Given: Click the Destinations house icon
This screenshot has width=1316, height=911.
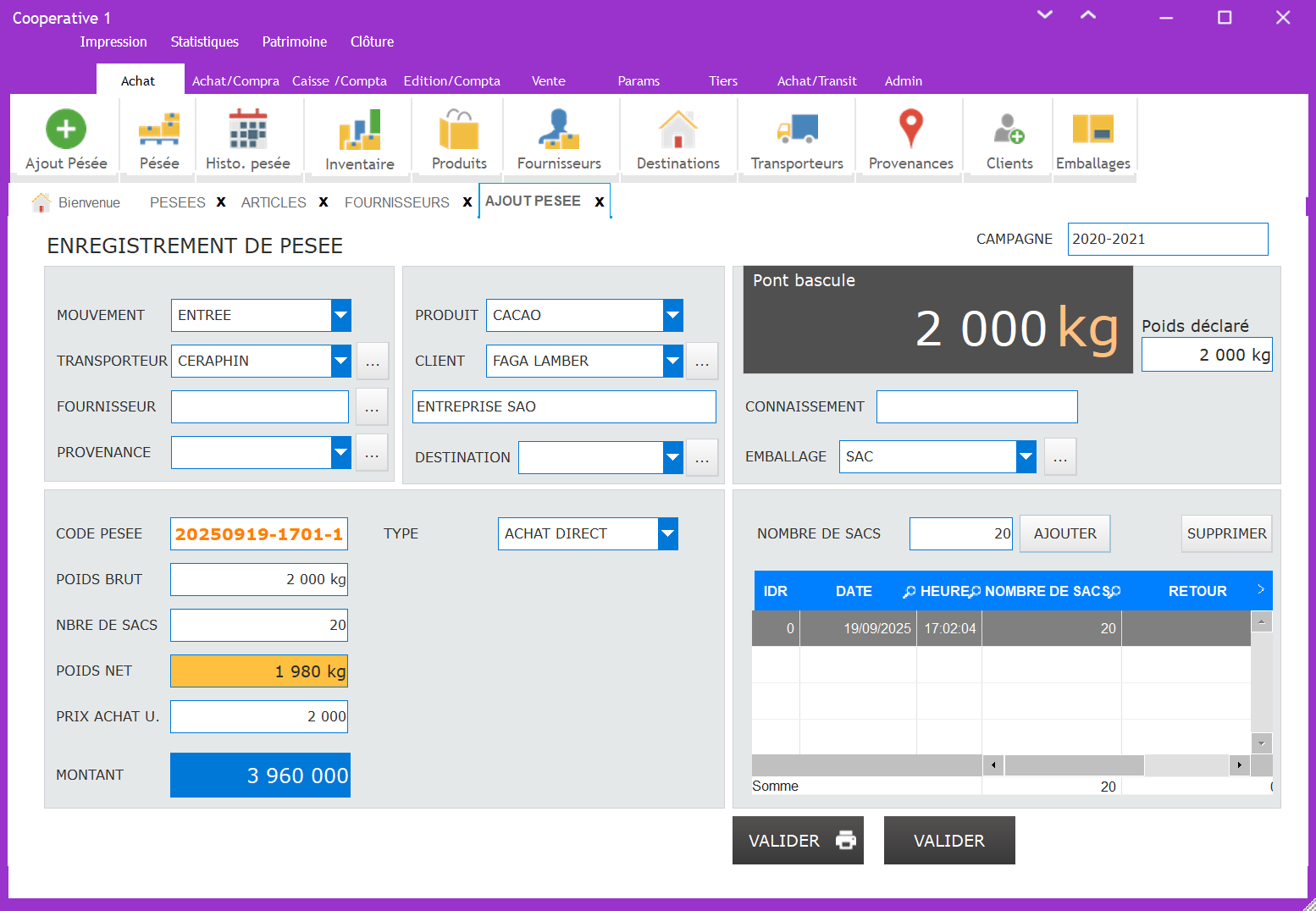Looking at the screenshot, I should click(677, 130).
